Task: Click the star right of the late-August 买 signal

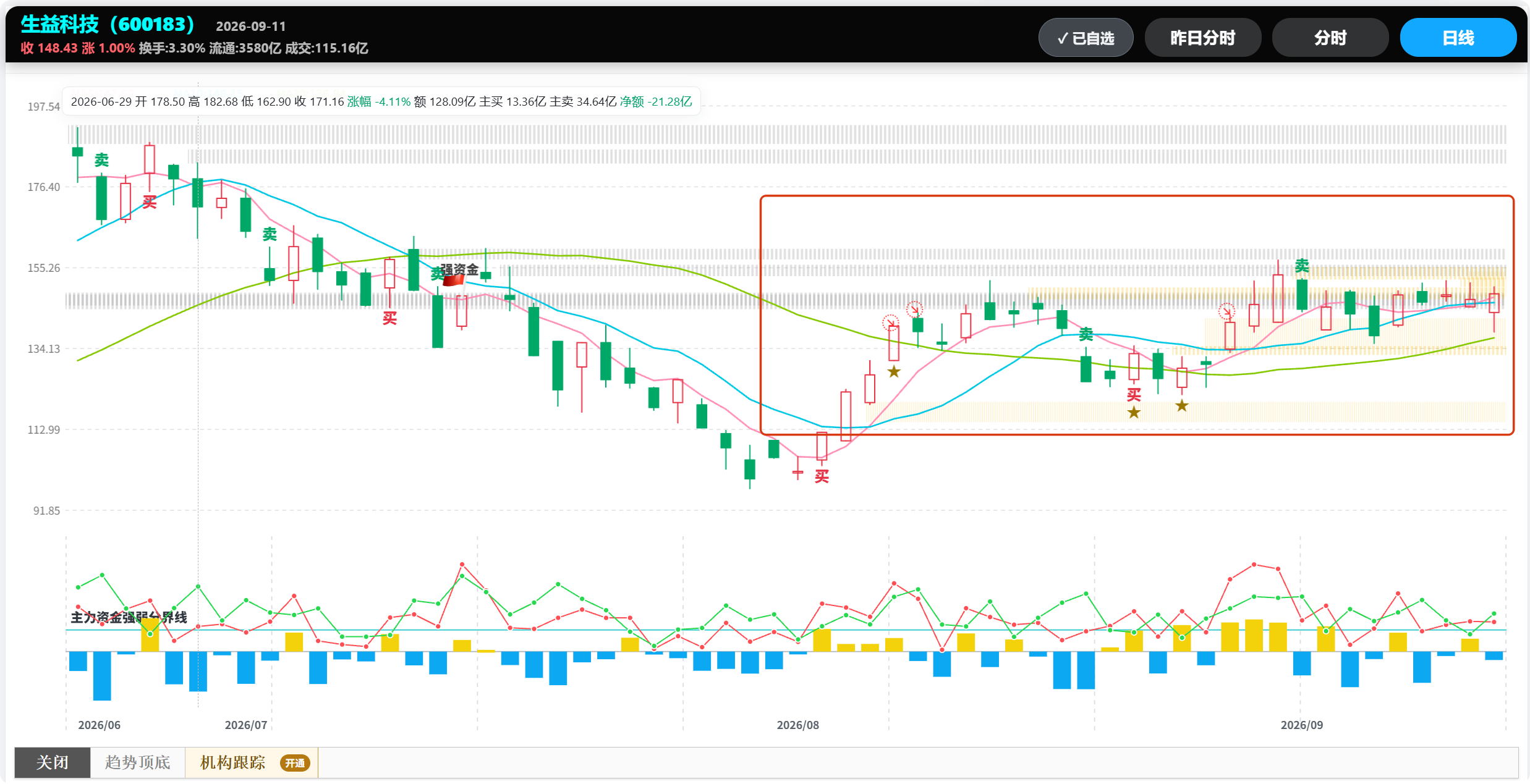Action: point(1182,406)
